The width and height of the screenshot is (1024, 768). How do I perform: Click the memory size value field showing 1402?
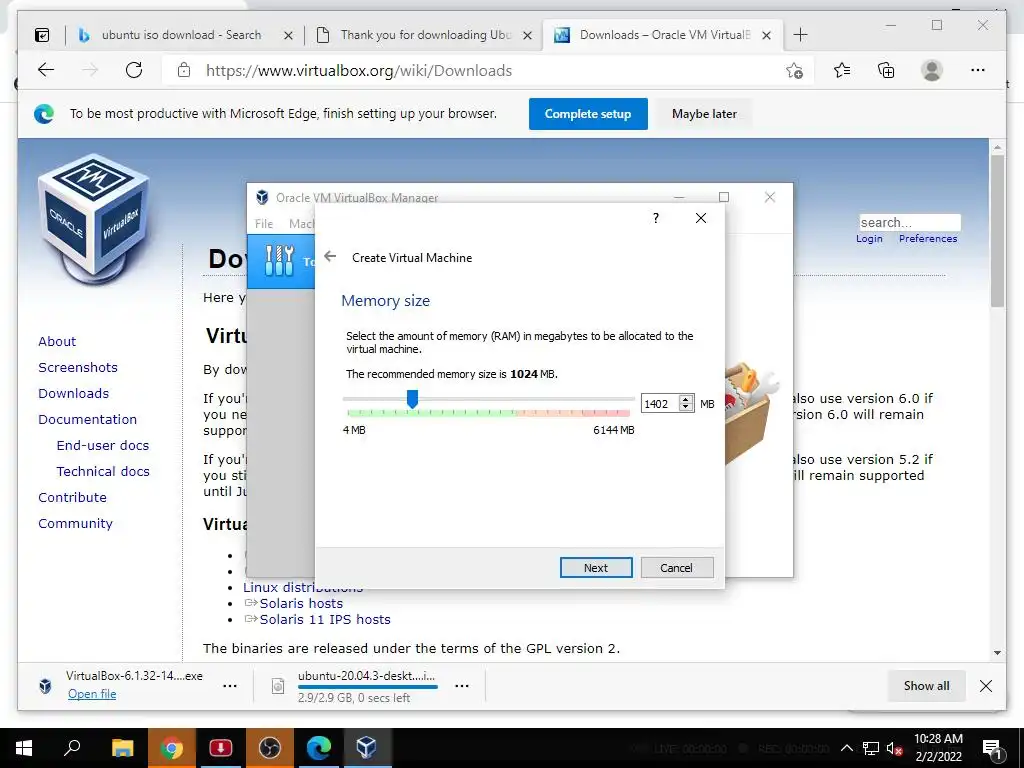(x=660, y=404)
